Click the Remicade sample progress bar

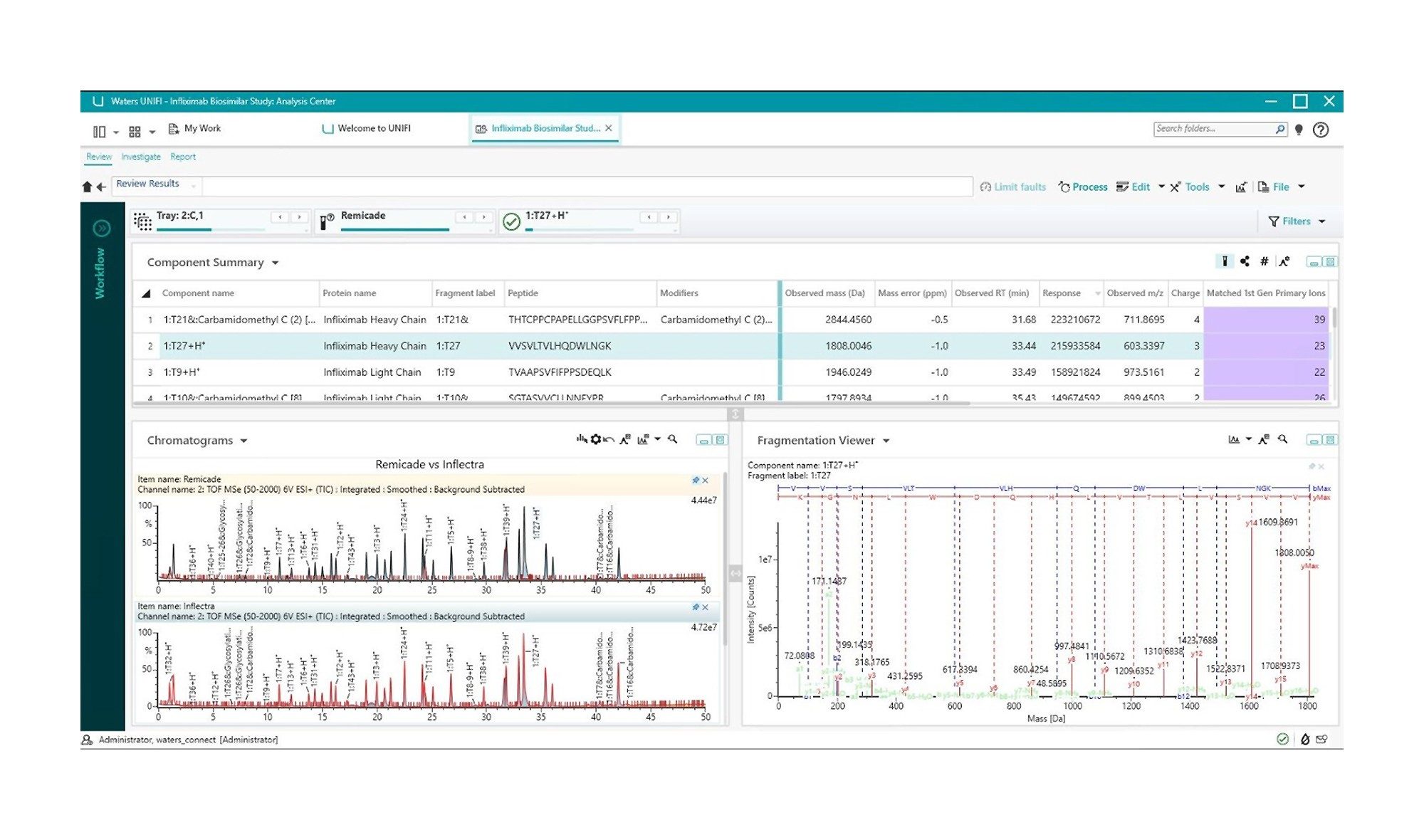click(x=395, y=229)
